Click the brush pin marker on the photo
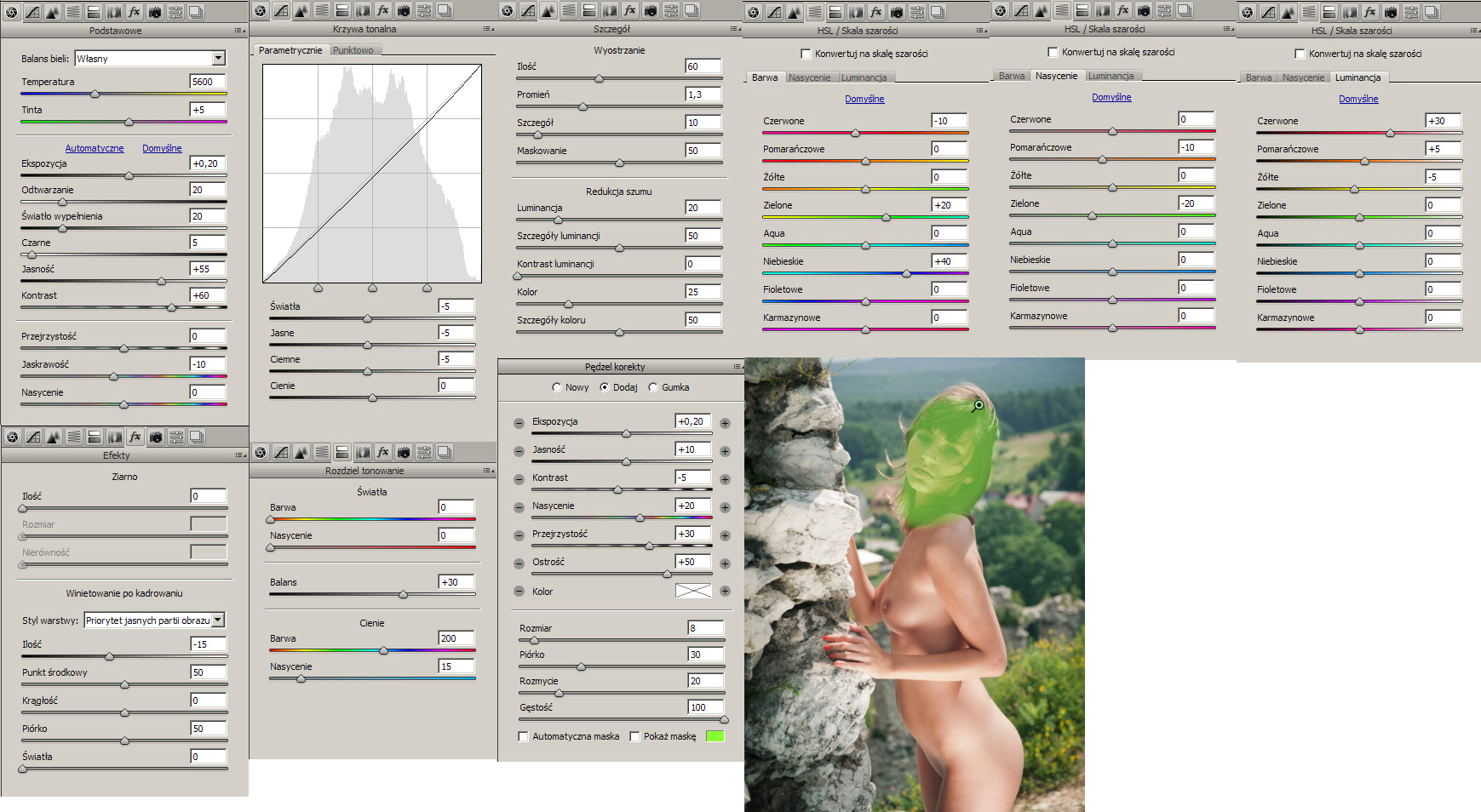The height and width of the screenshot is (812, 1481). [x=979, y=405]
